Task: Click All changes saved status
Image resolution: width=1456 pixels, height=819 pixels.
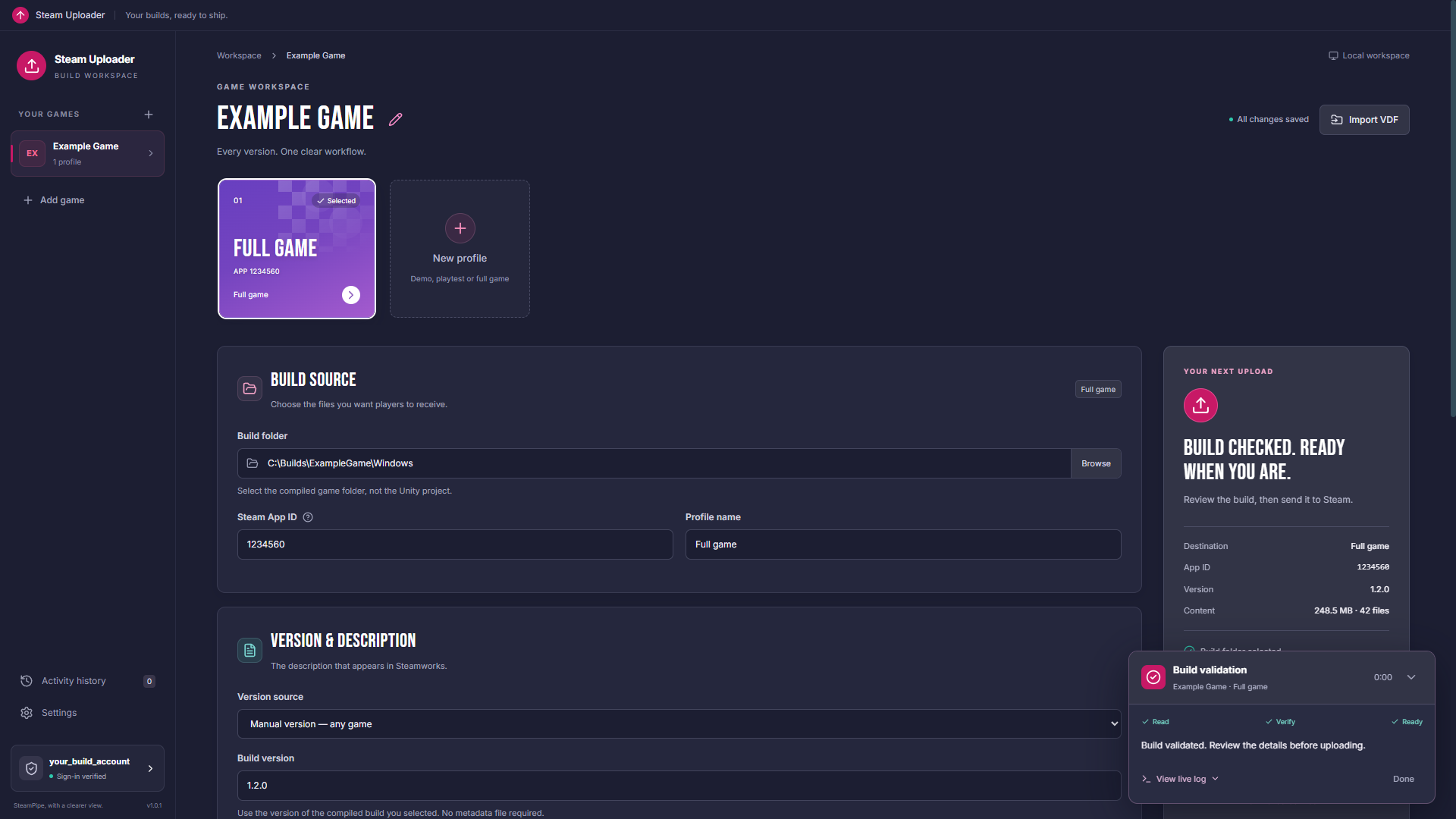Action: (1269, 119)
